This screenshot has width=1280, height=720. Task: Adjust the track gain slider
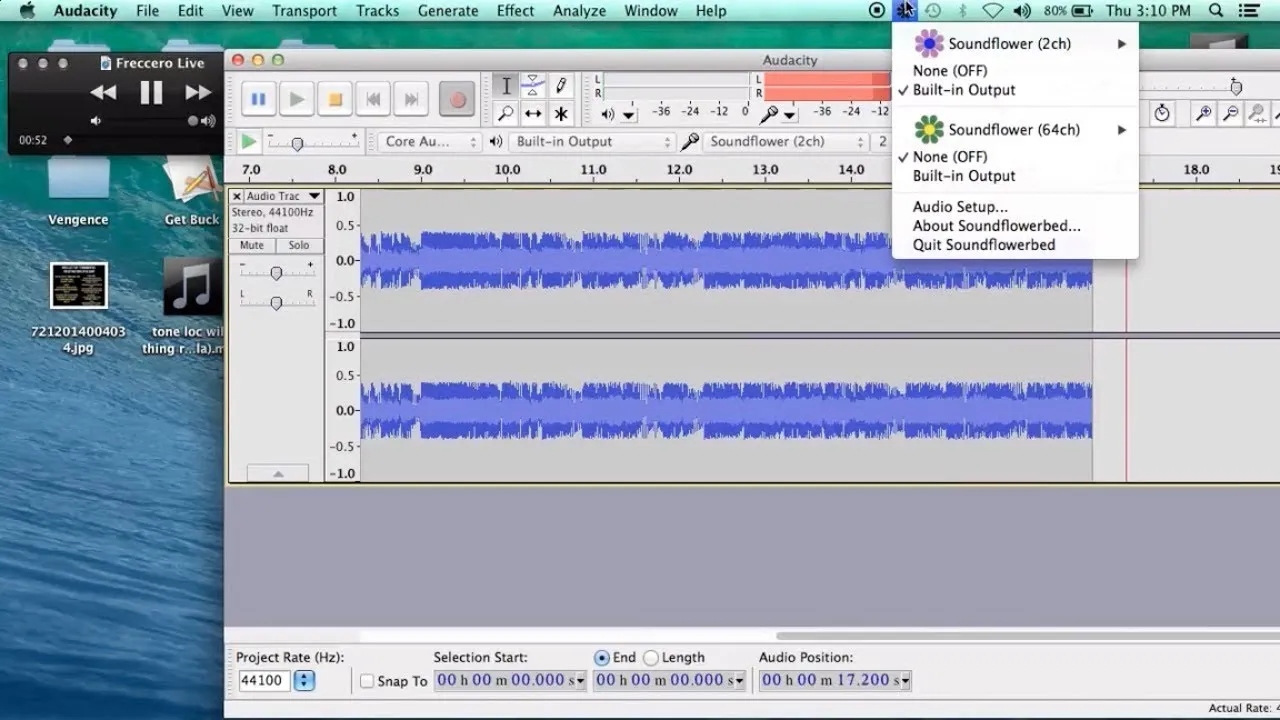coord(276,272)
